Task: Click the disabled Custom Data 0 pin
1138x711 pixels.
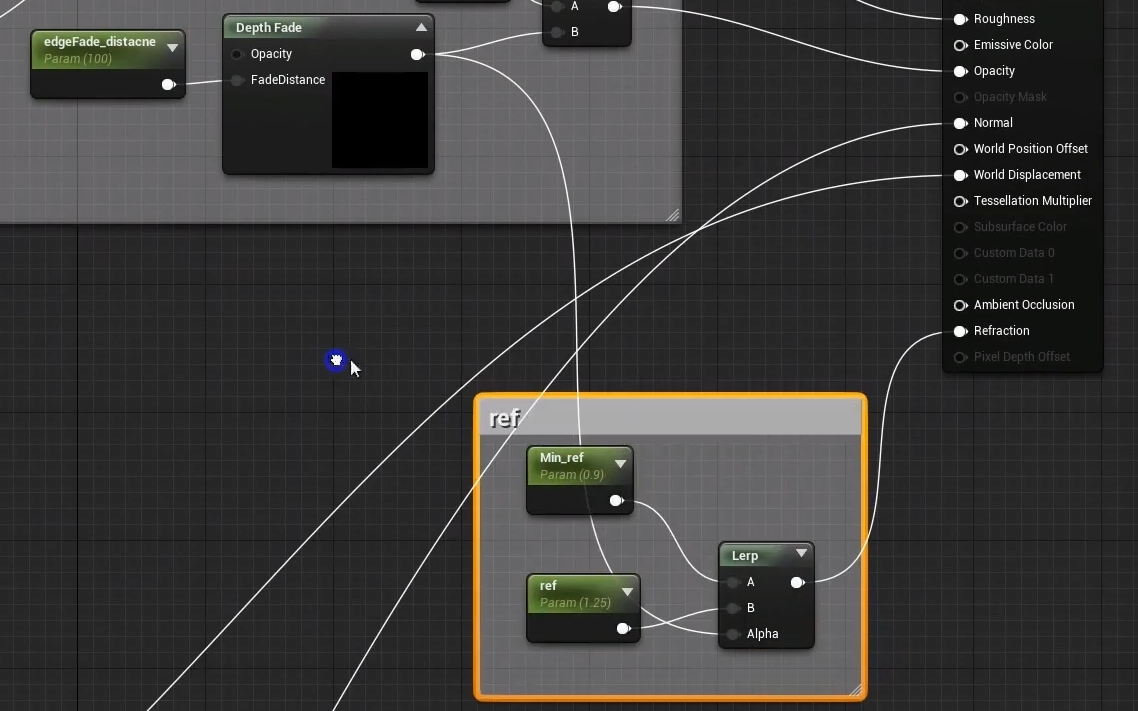Action: (960, 253)
